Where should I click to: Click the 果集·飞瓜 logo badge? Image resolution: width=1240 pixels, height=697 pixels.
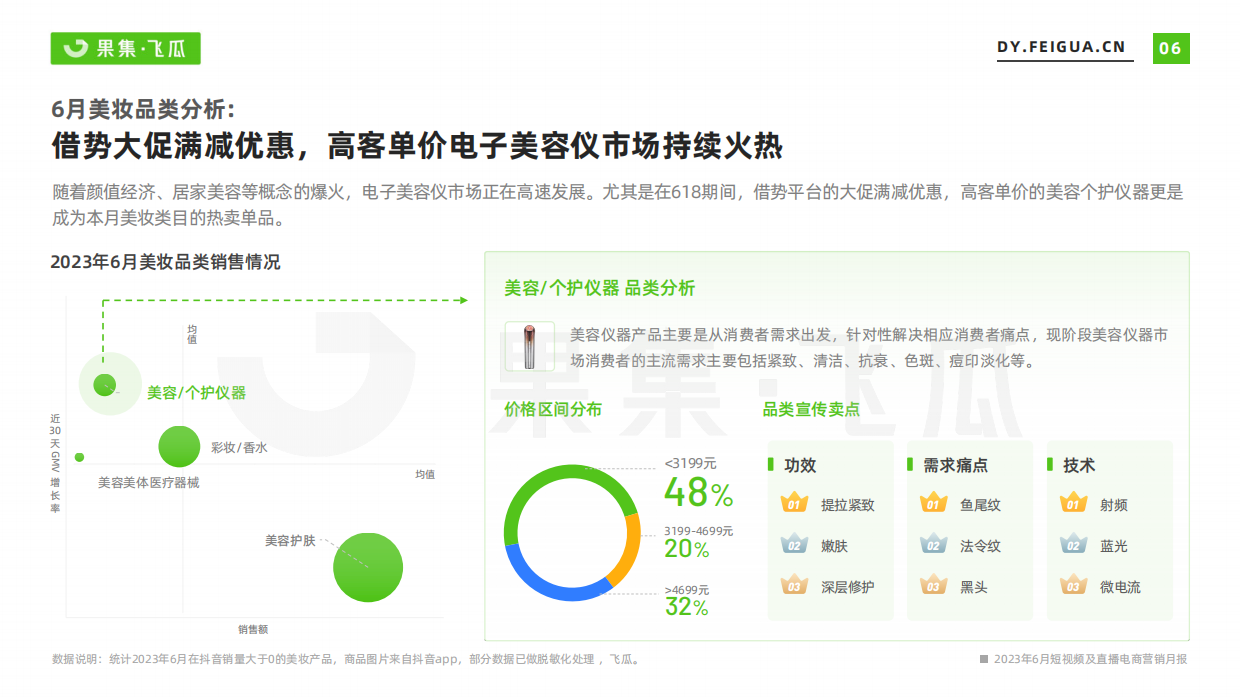tap(125, 48)
